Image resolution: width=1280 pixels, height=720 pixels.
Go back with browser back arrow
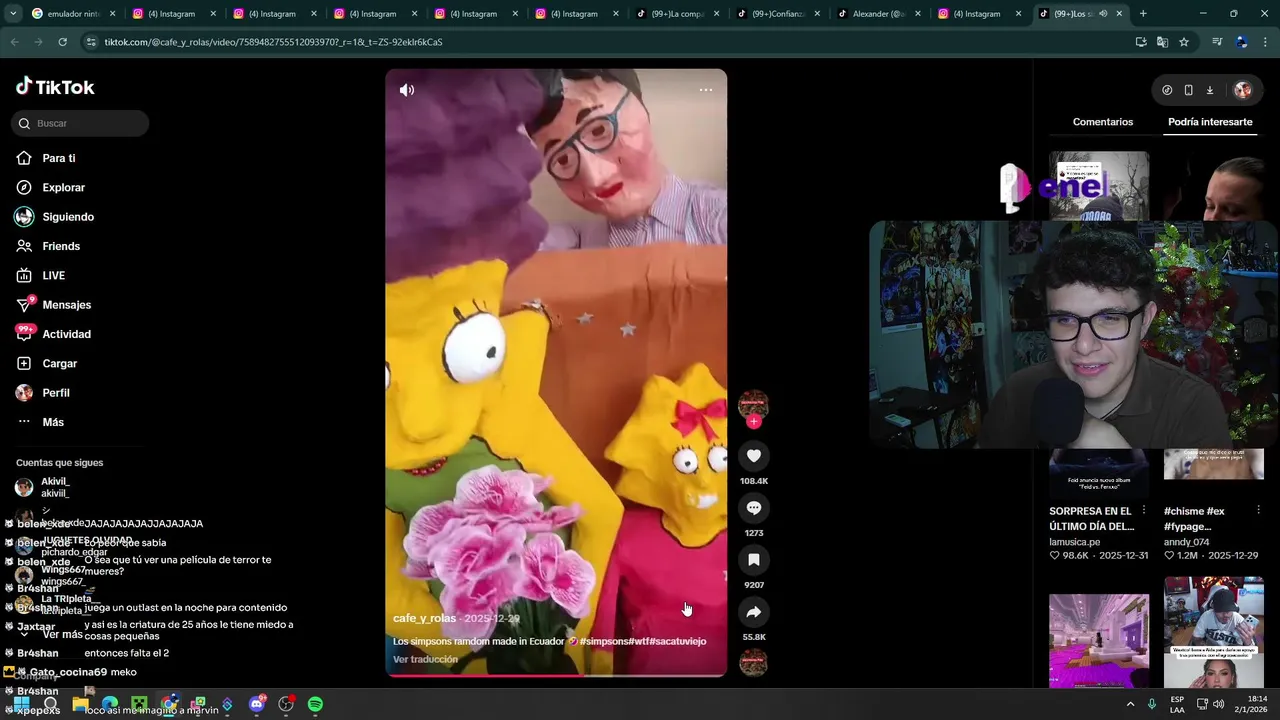tap(15, 42)
